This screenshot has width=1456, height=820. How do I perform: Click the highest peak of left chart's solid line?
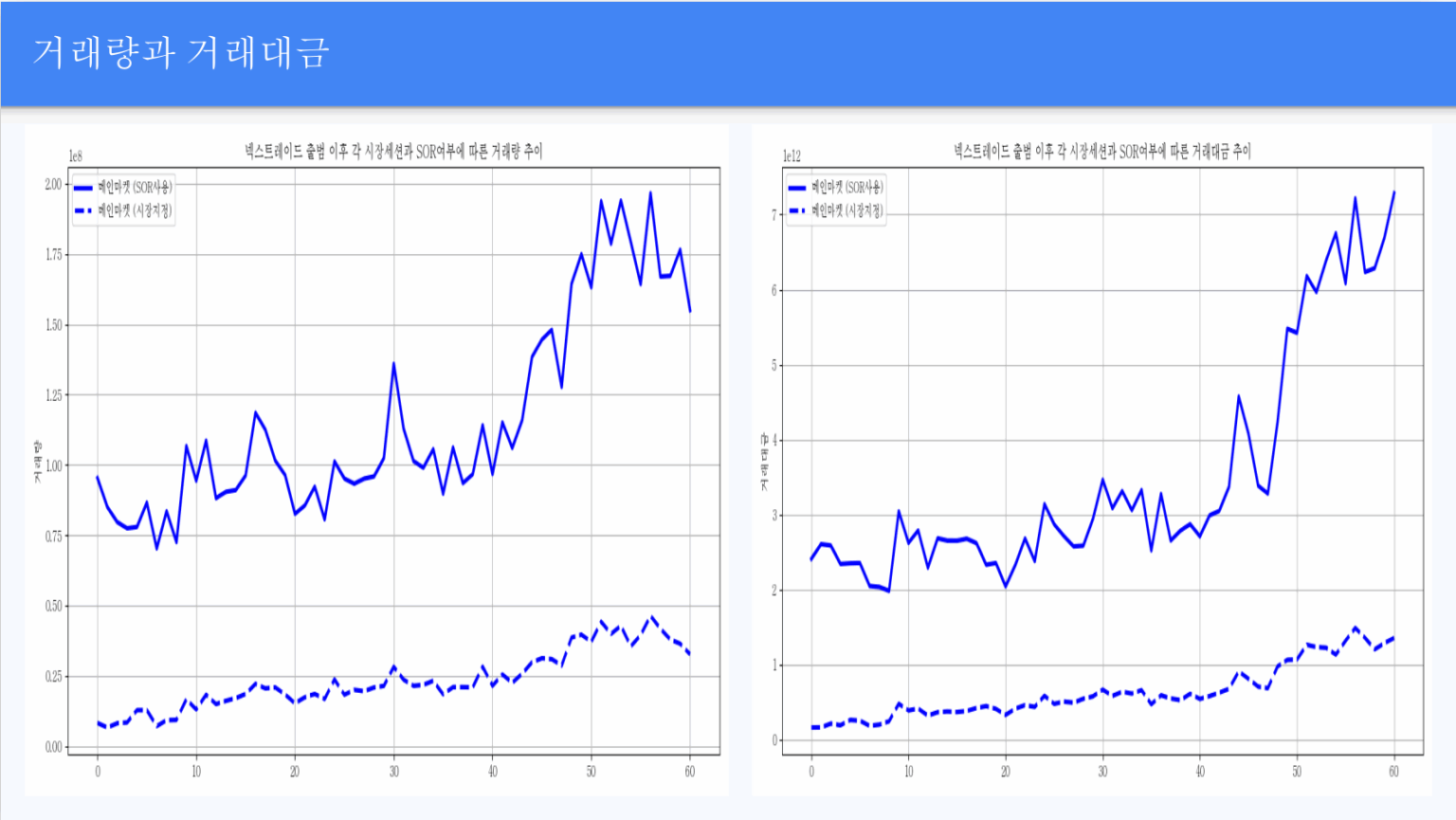pos(650,192)
